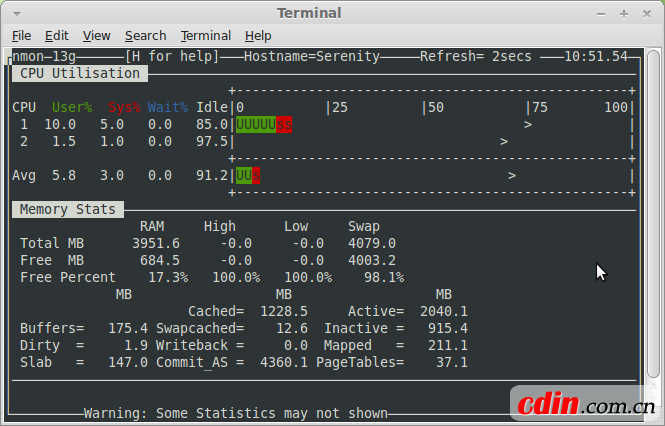Click the CPU 1 green UUUUU usage bar
665x426 pixels.
(256, 125)
